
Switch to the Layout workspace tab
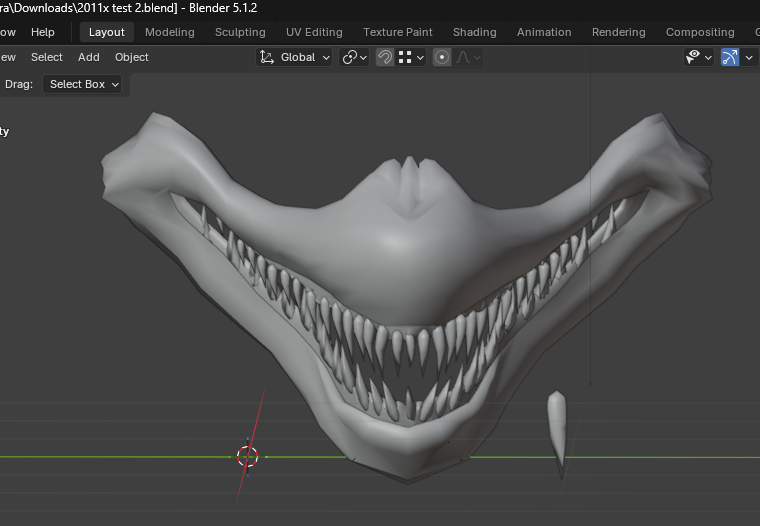click(x=107, y=32)
